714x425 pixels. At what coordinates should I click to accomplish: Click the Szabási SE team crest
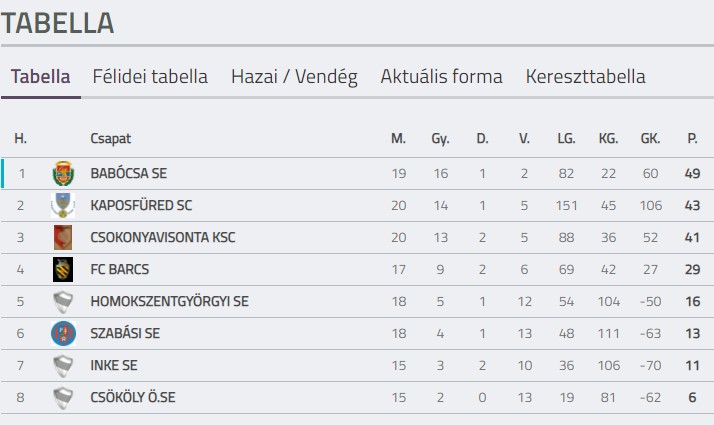(x=63, y=334)
